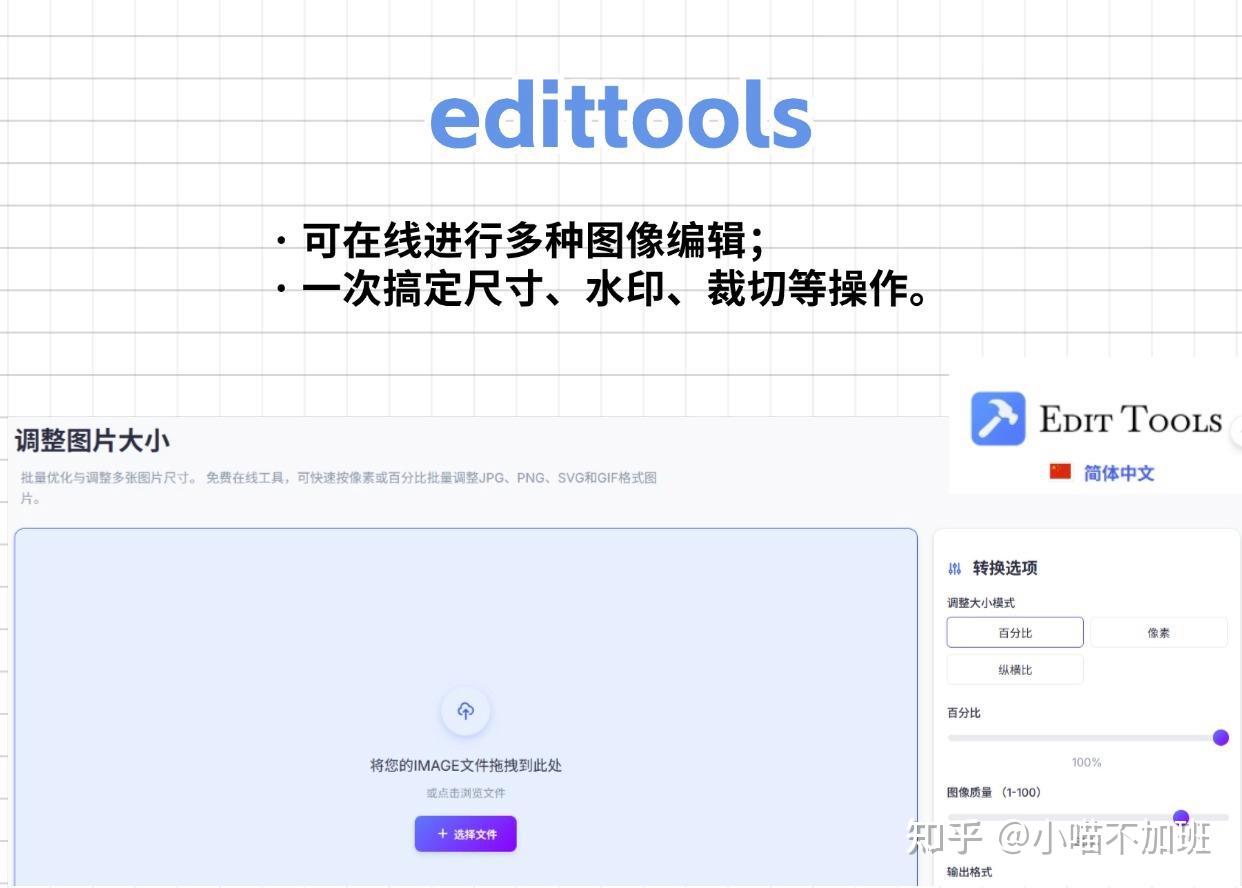The width and height of the screenshot is (1242, 888).
Task: Click the 或点击浏览文件 browse link
Action: pos(465,792)
